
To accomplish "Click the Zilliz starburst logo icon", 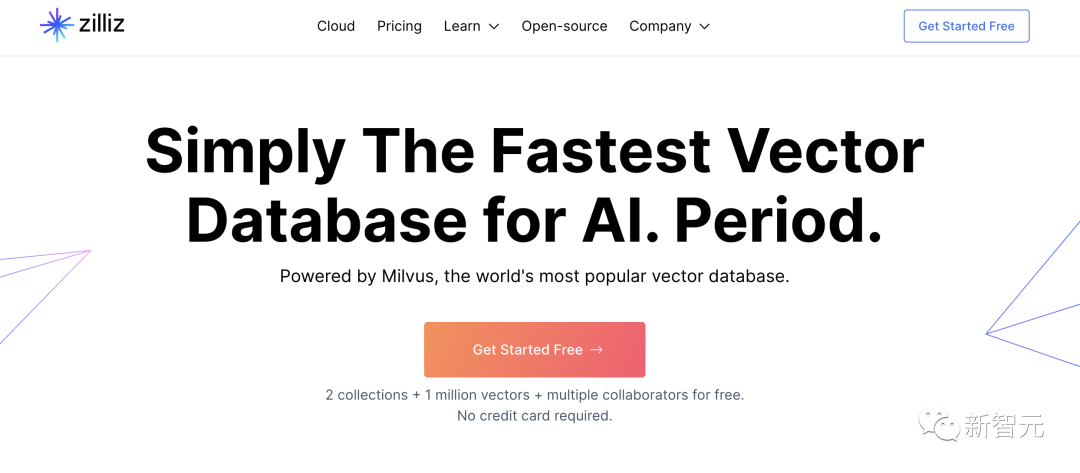I will coord(57,25).
